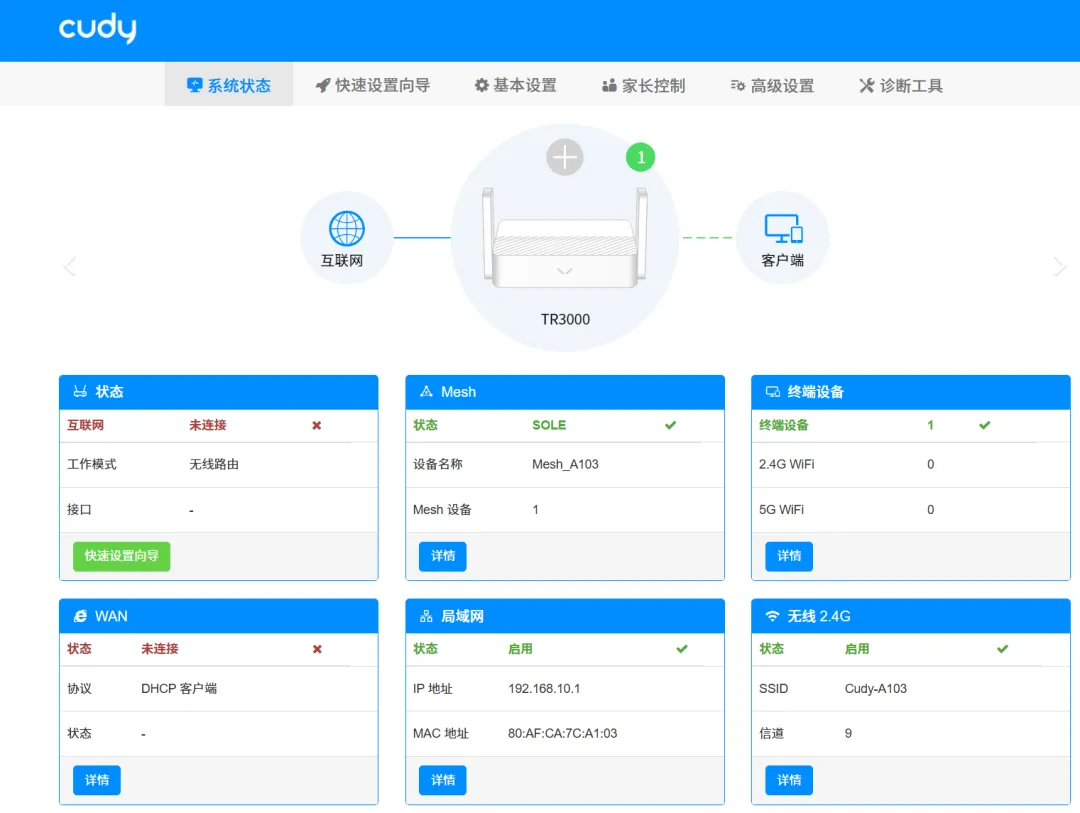Image resolution: width=1080 pixels, height=813 pixels.
Task: Click the gray plus add-device icon
Action: tap(565, 157)
